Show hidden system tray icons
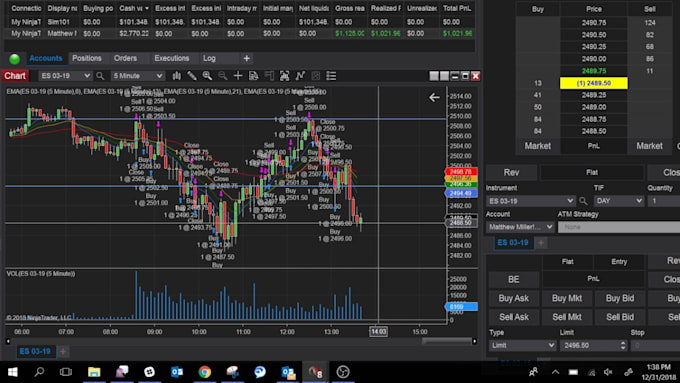This screenshot has width=680, height=383. [555, 372]
